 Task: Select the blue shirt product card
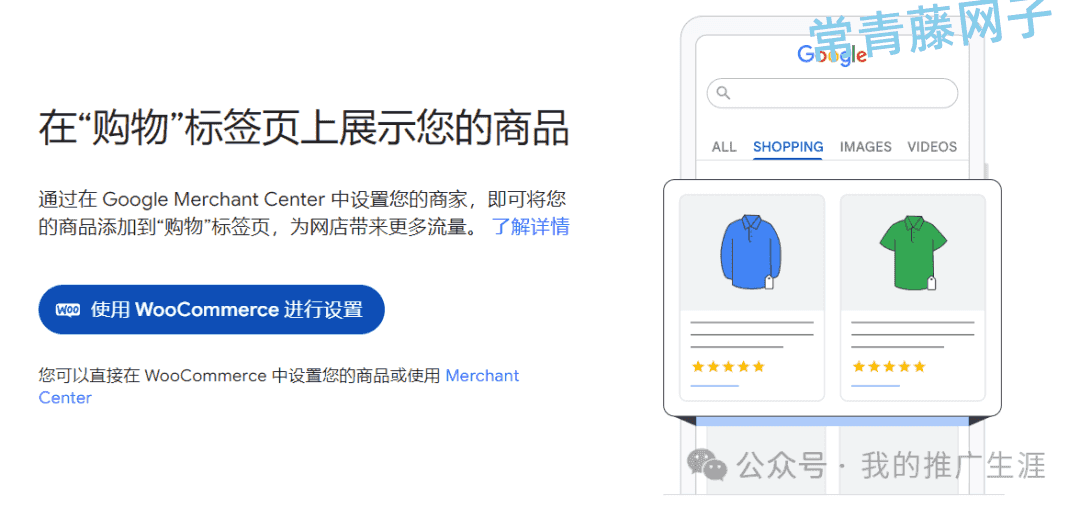coord(751,297)
